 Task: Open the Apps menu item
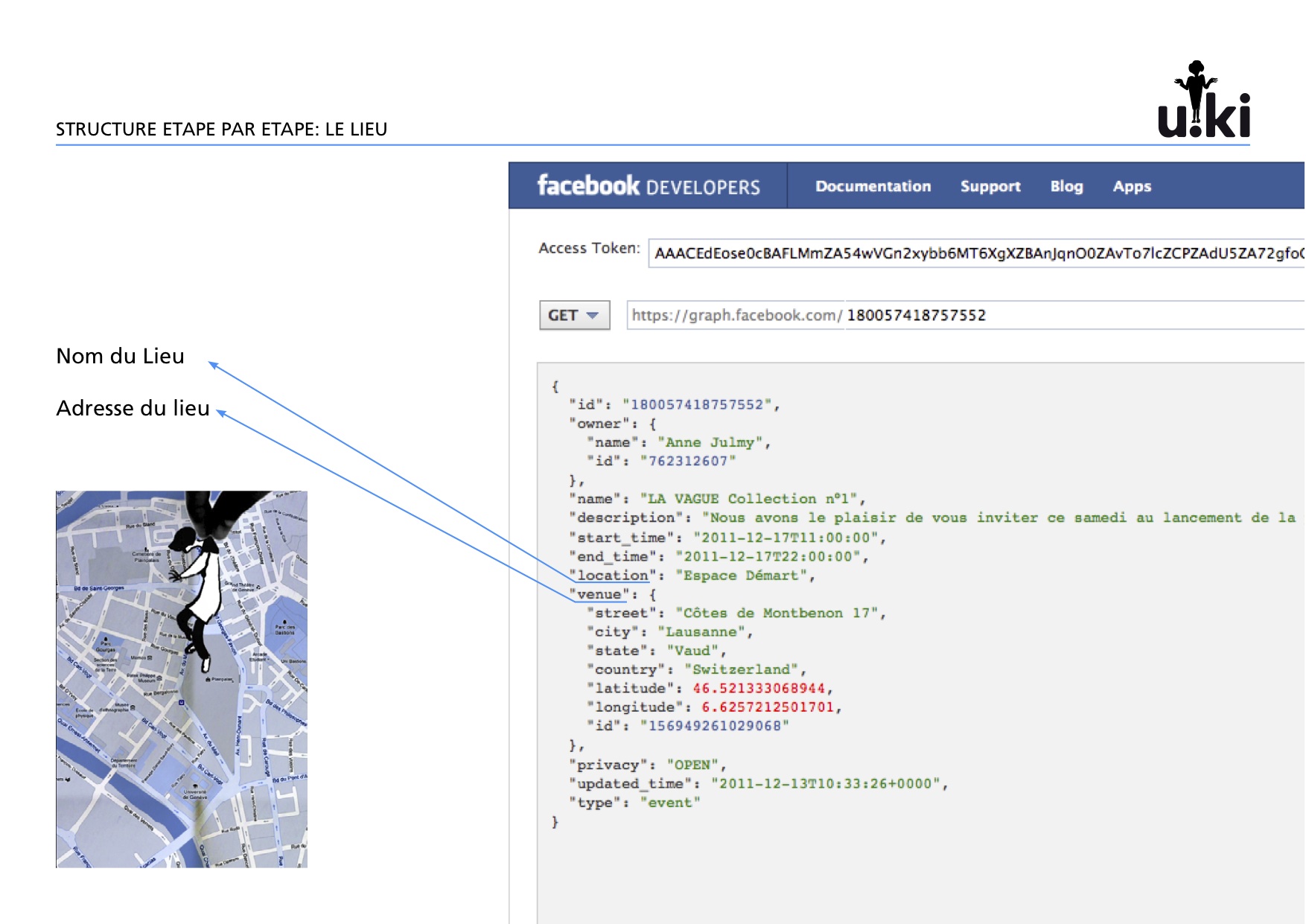coord(1131,186)
